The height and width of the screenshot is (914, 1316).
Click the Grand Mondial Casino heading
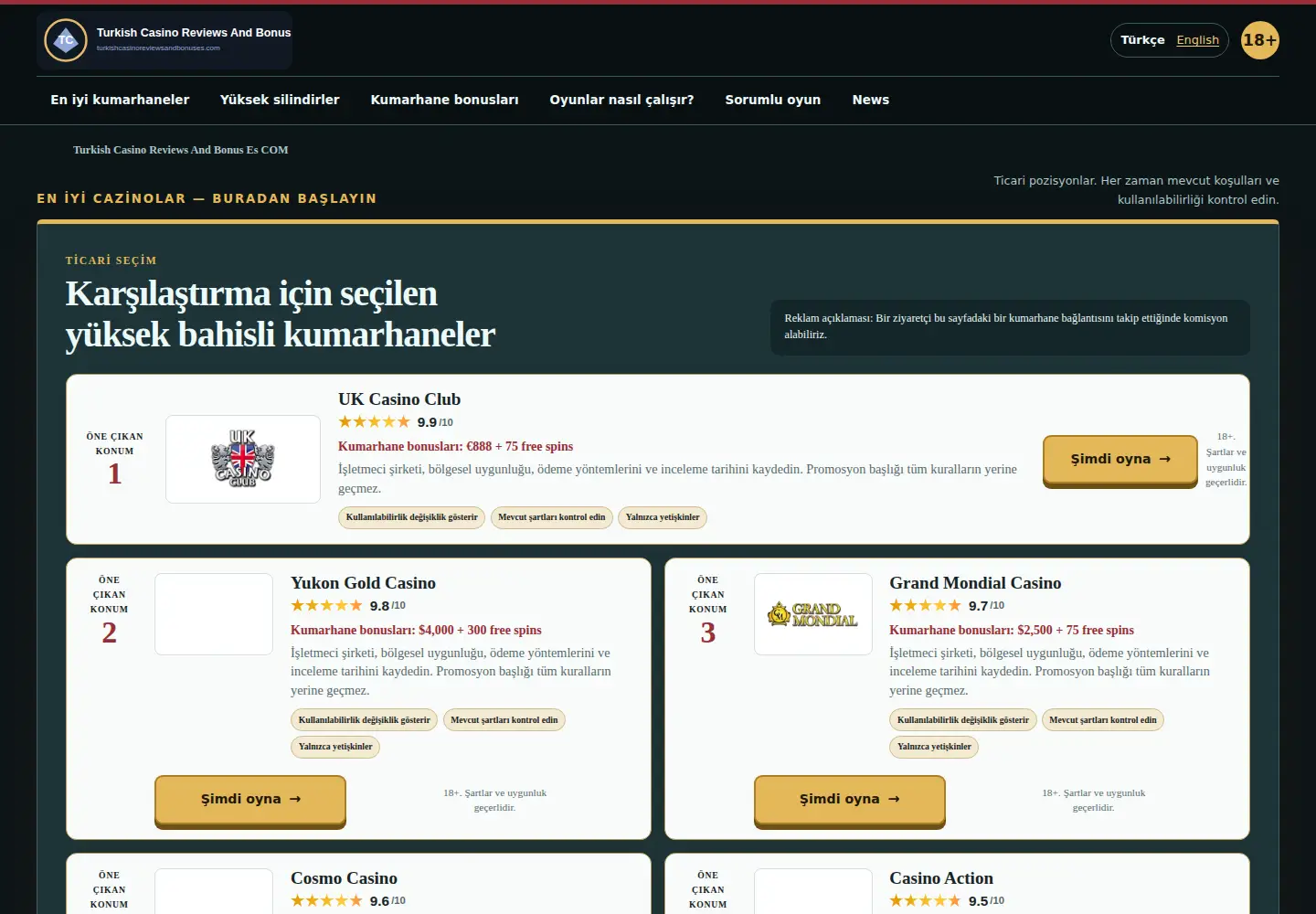(975, 583)
